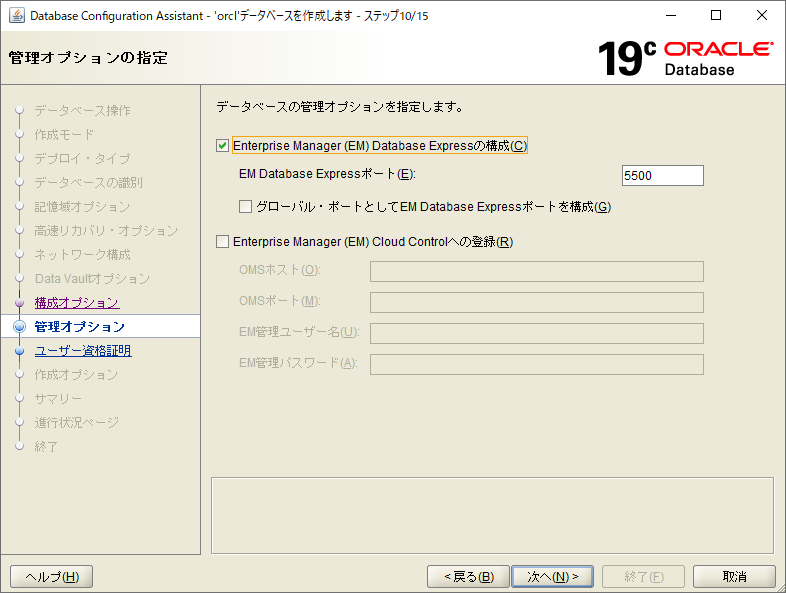Click the デプロイ・タイプ step

tap(83, 158)
